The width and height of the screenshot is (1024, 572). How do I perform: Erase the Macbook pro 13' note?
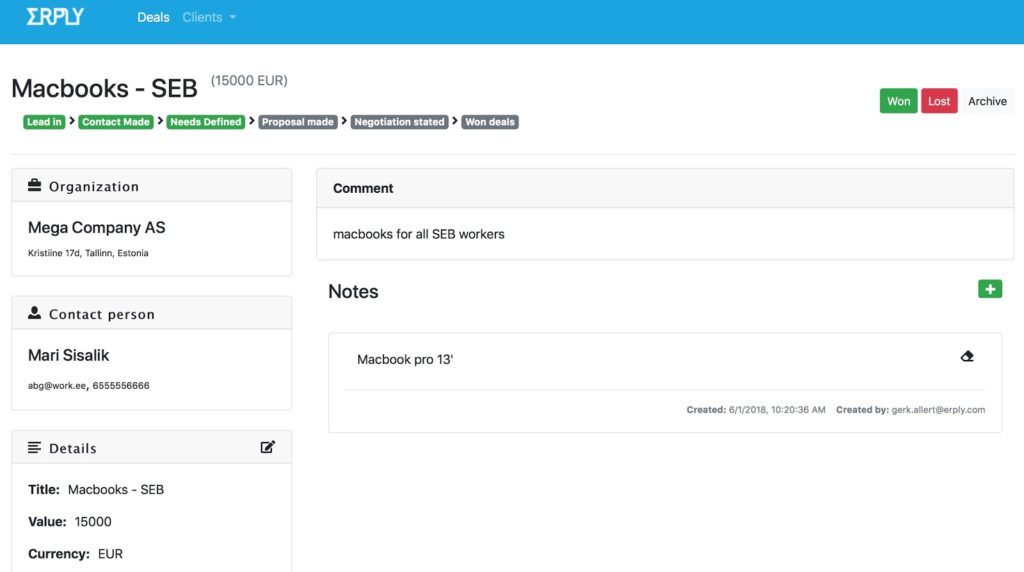[967, 356]
